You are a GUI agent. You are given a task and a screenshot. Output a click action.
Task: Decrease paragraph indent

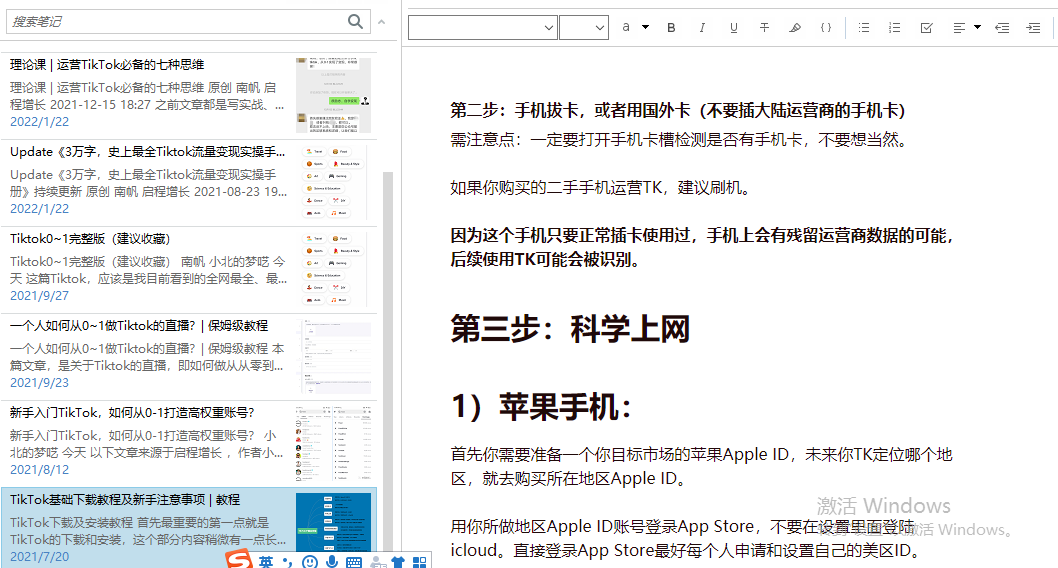1002,28
